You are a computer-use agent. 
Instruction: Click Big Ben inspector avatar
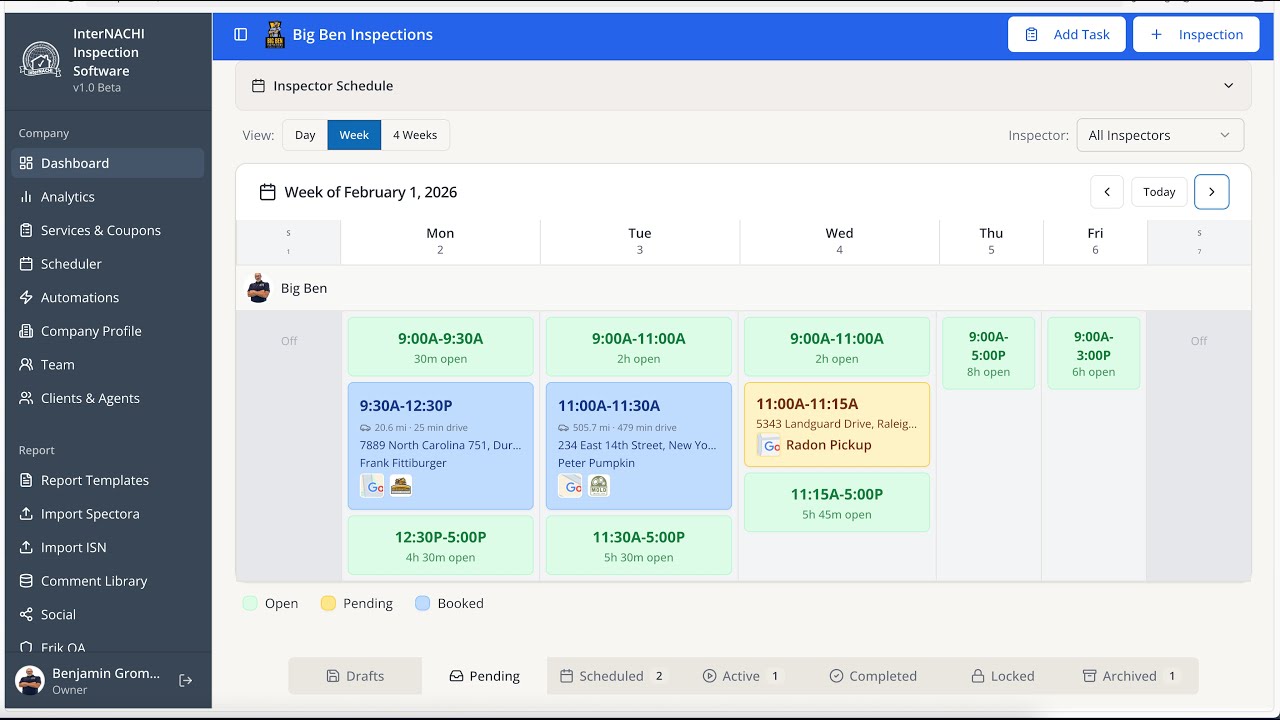tap(259, 288)
